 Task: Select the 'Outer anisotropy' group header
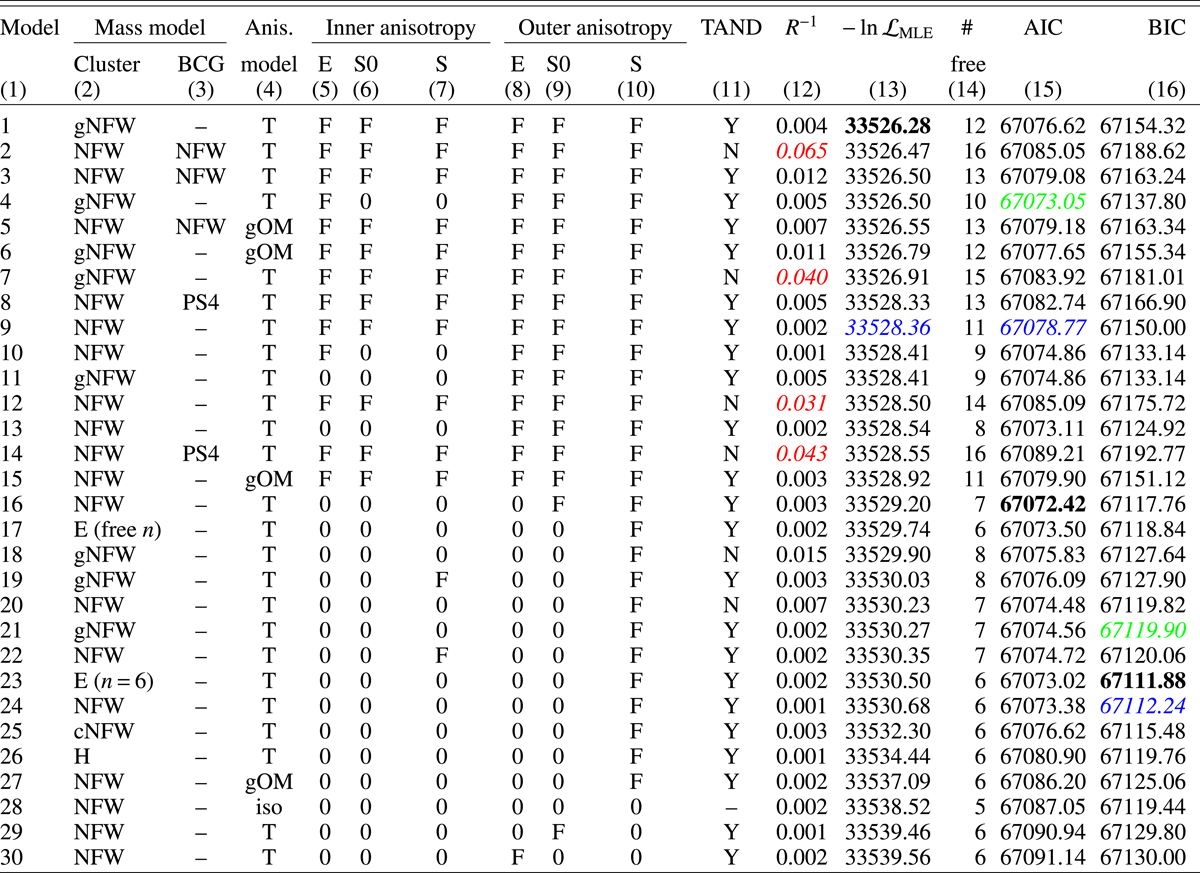[x=596, y=28]
